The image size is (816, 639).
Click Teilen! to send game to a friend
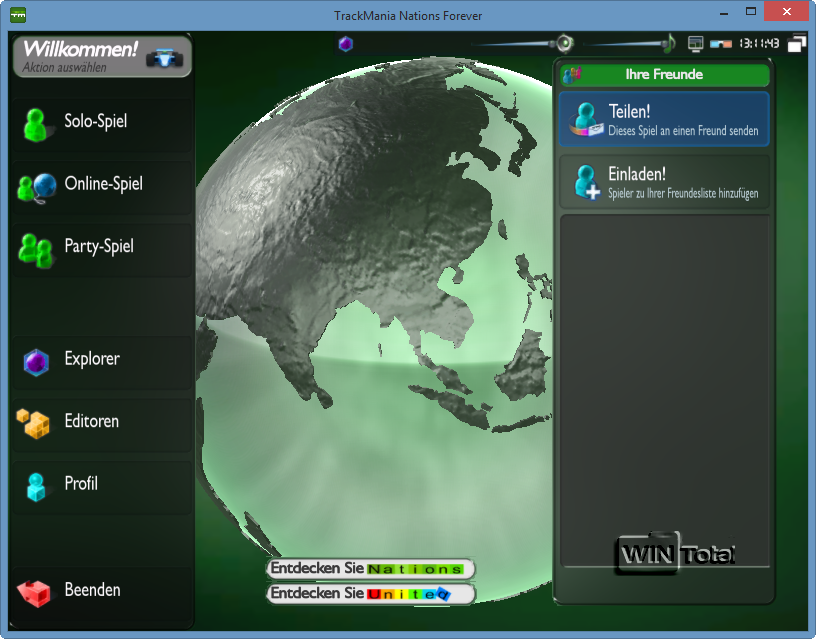[664, 120]
